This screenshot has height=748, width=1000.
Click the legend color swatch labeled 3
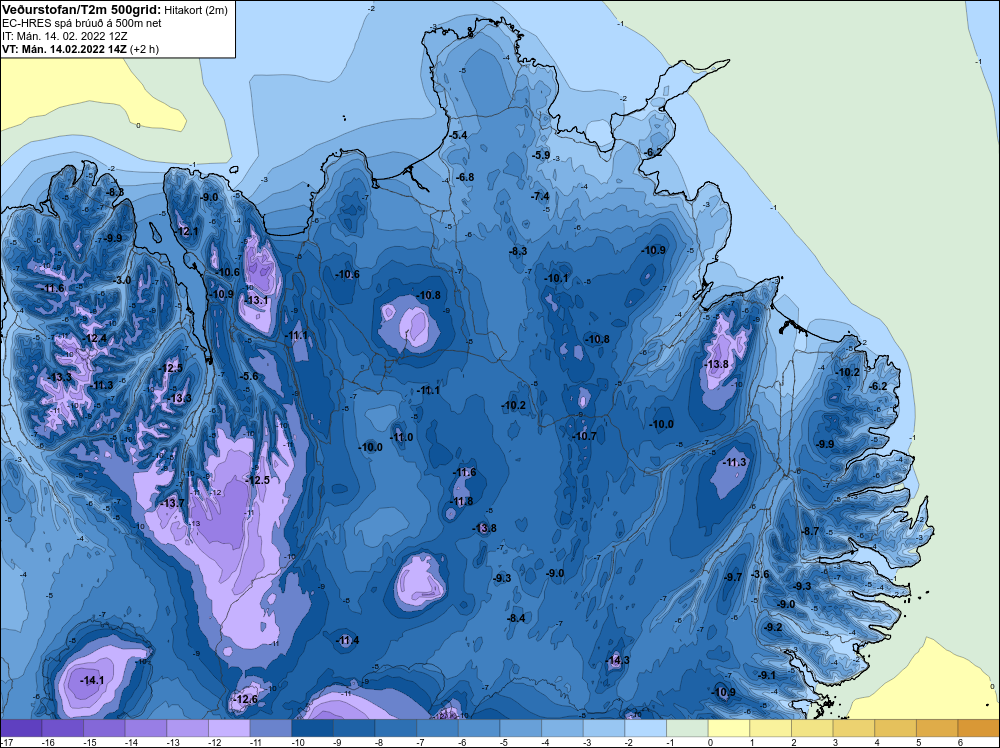pyautogui.click(x=854, y=728)
